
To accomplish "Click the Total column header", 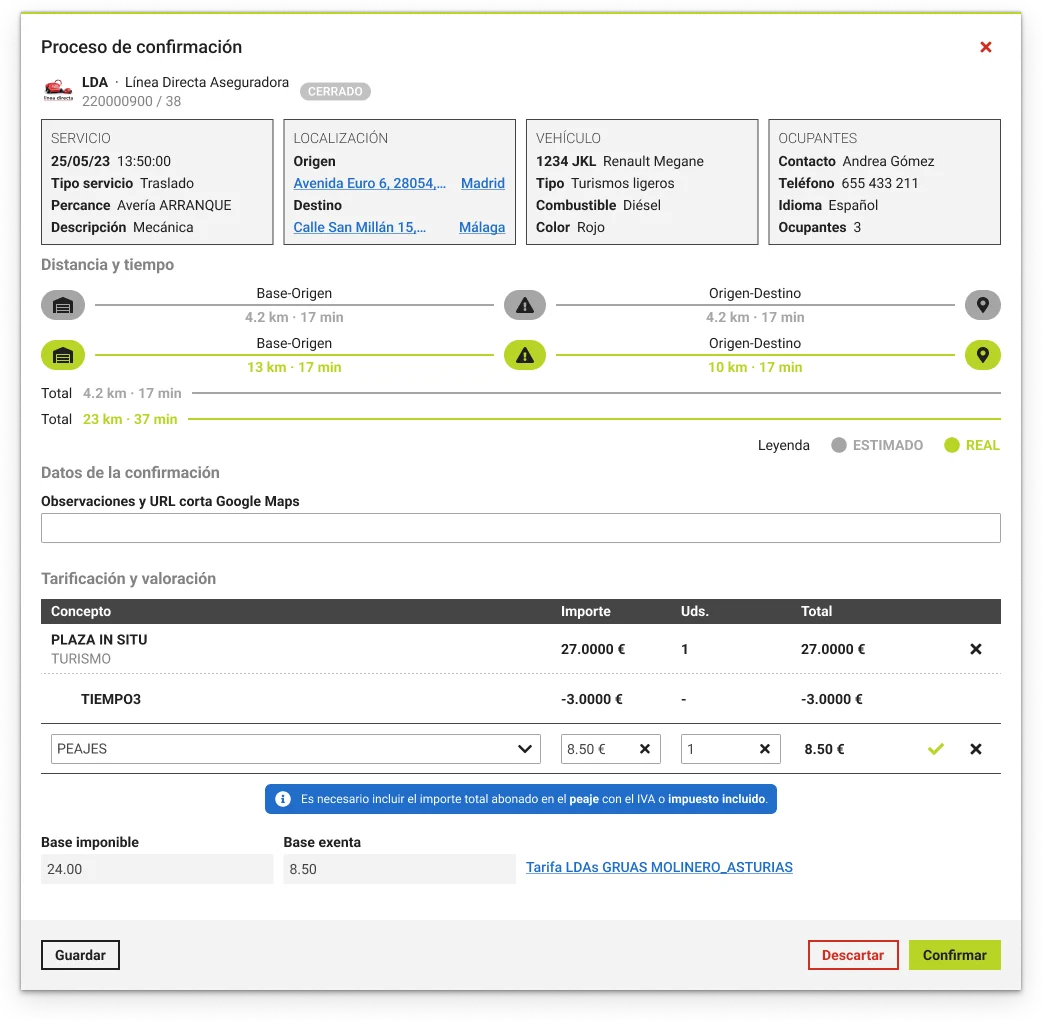I will point(816,611).
